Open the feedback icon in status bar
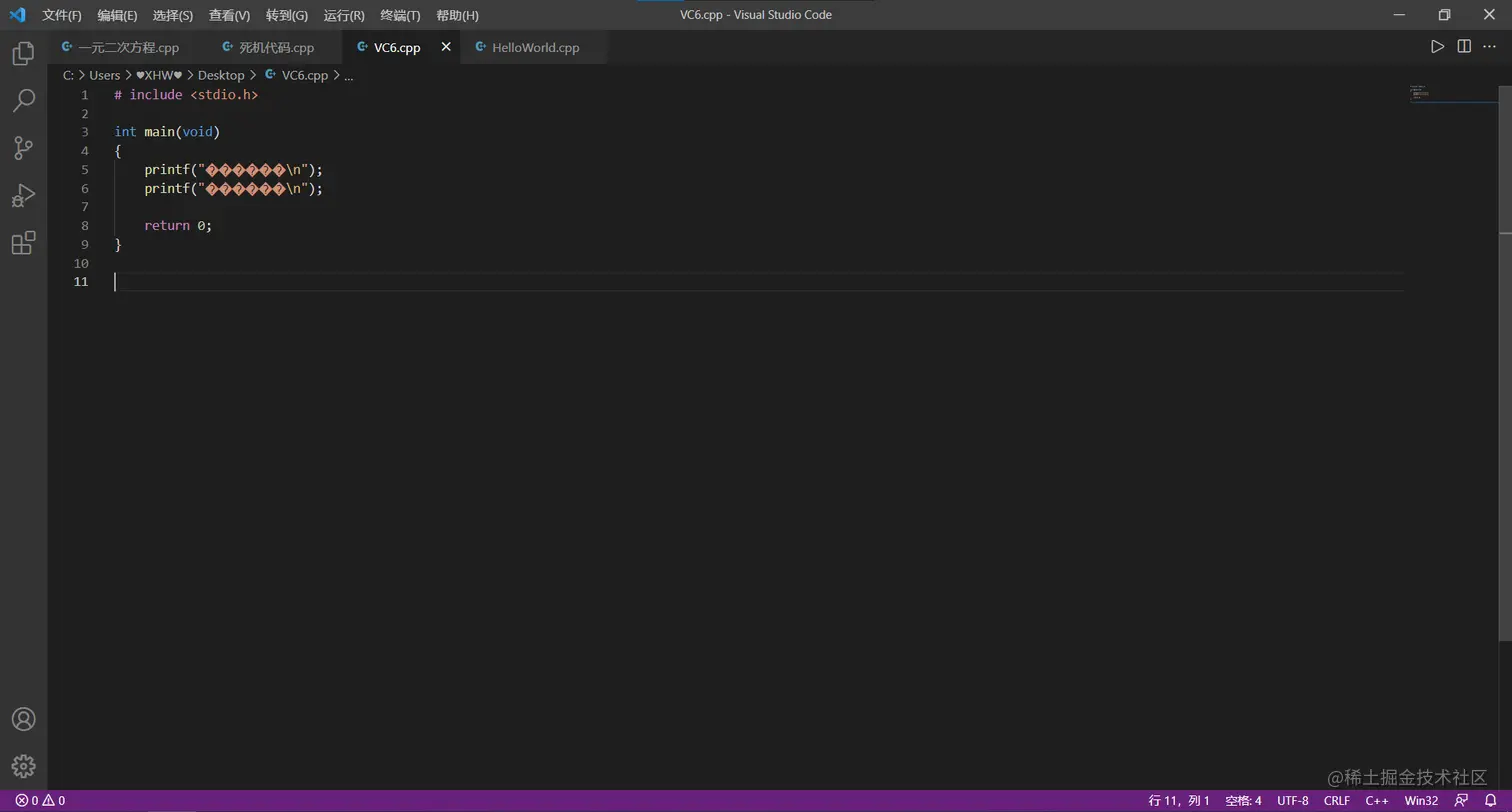Image resolution: width=1512 pixels, height=812 pixels. pyautogui.click(x=1461, y=800)
